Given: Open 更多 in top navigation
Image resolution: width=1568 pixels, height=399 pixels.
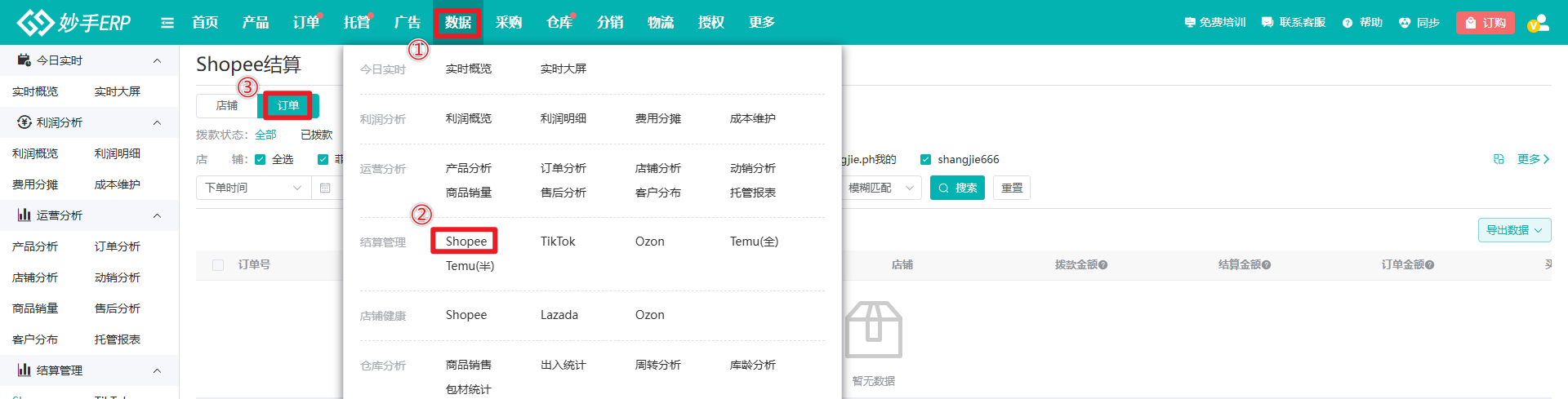Looking at the screenshot, I should tap(762, 23).
